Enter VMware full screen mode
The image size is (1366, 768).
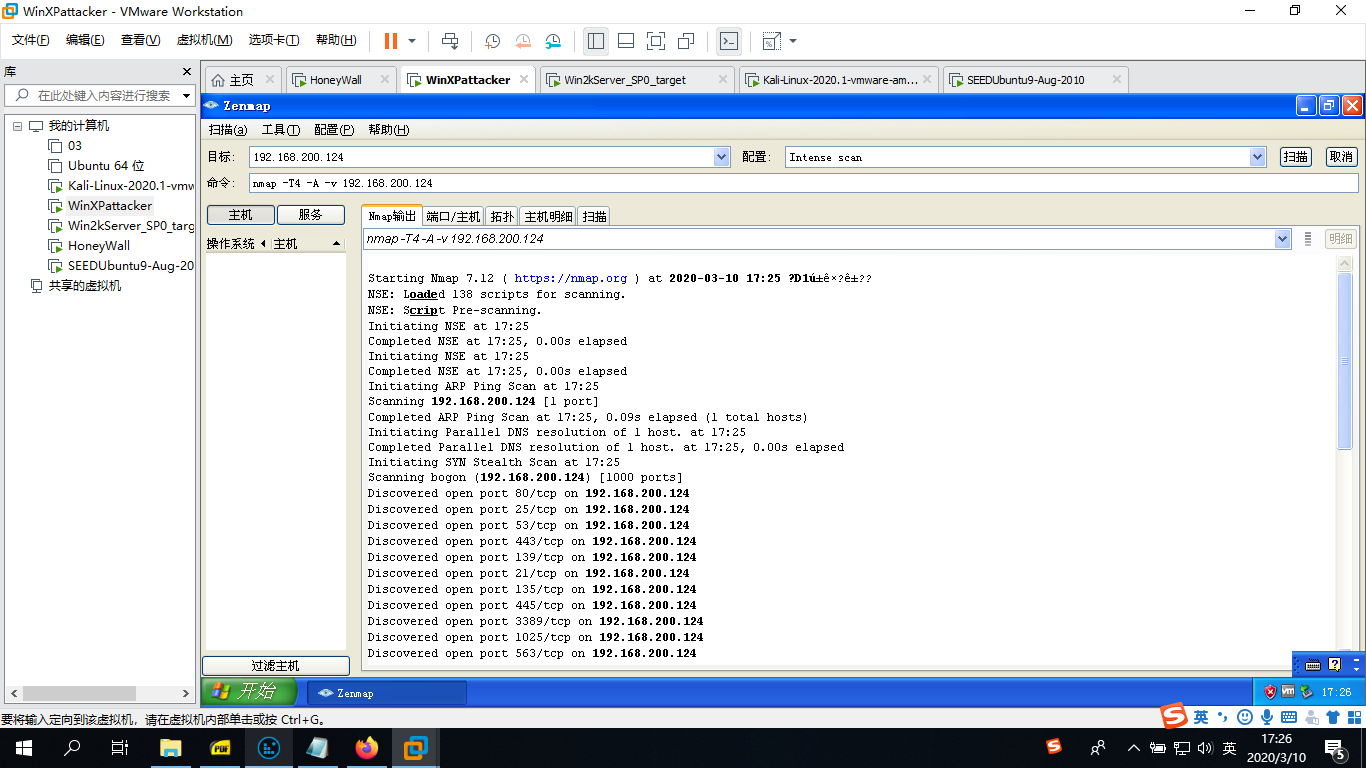coord(656,41)
